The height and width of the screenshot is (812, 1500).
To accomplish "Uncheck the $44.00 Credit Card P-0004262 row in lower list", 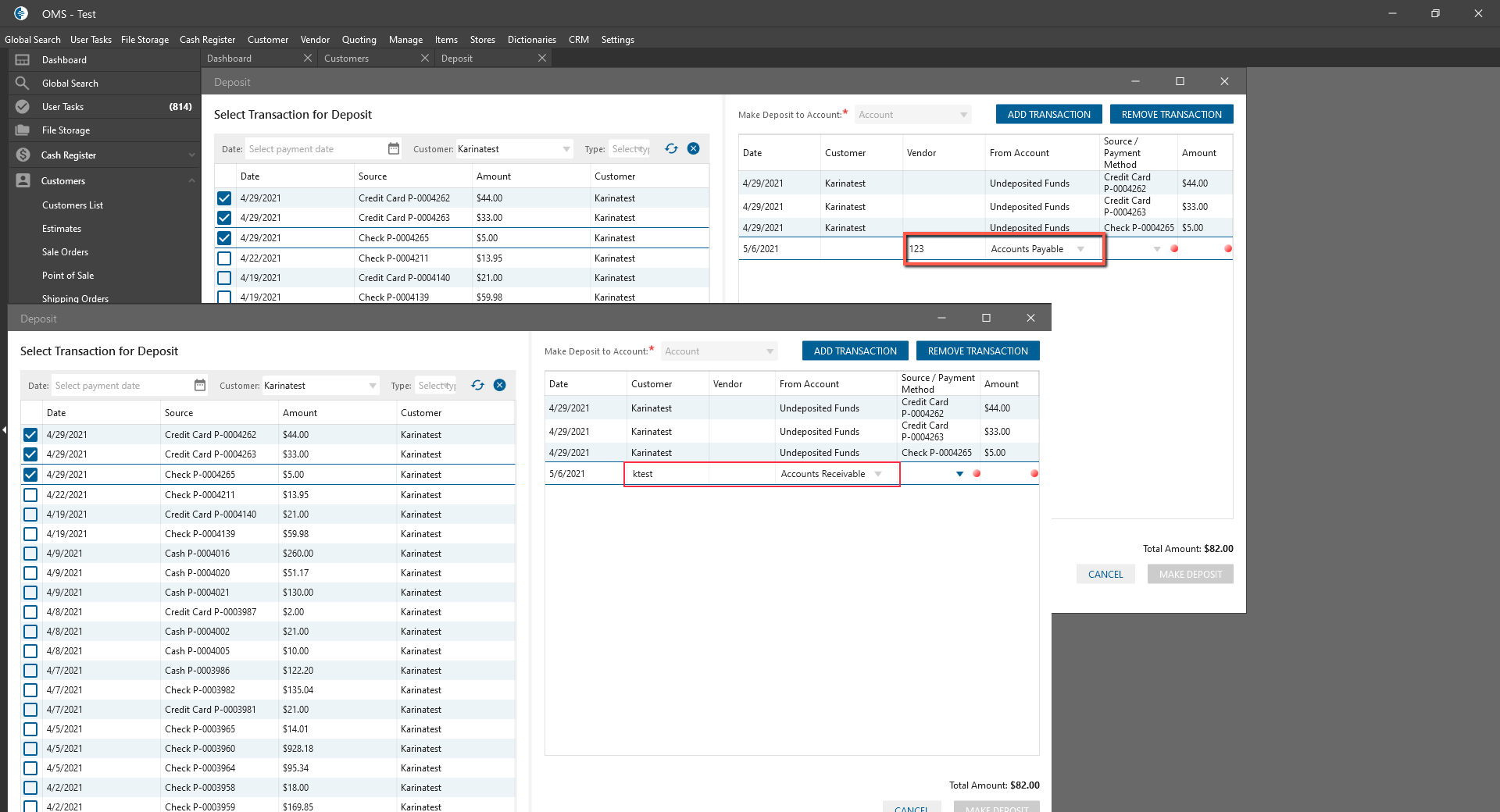I will (x=30, y=435).
